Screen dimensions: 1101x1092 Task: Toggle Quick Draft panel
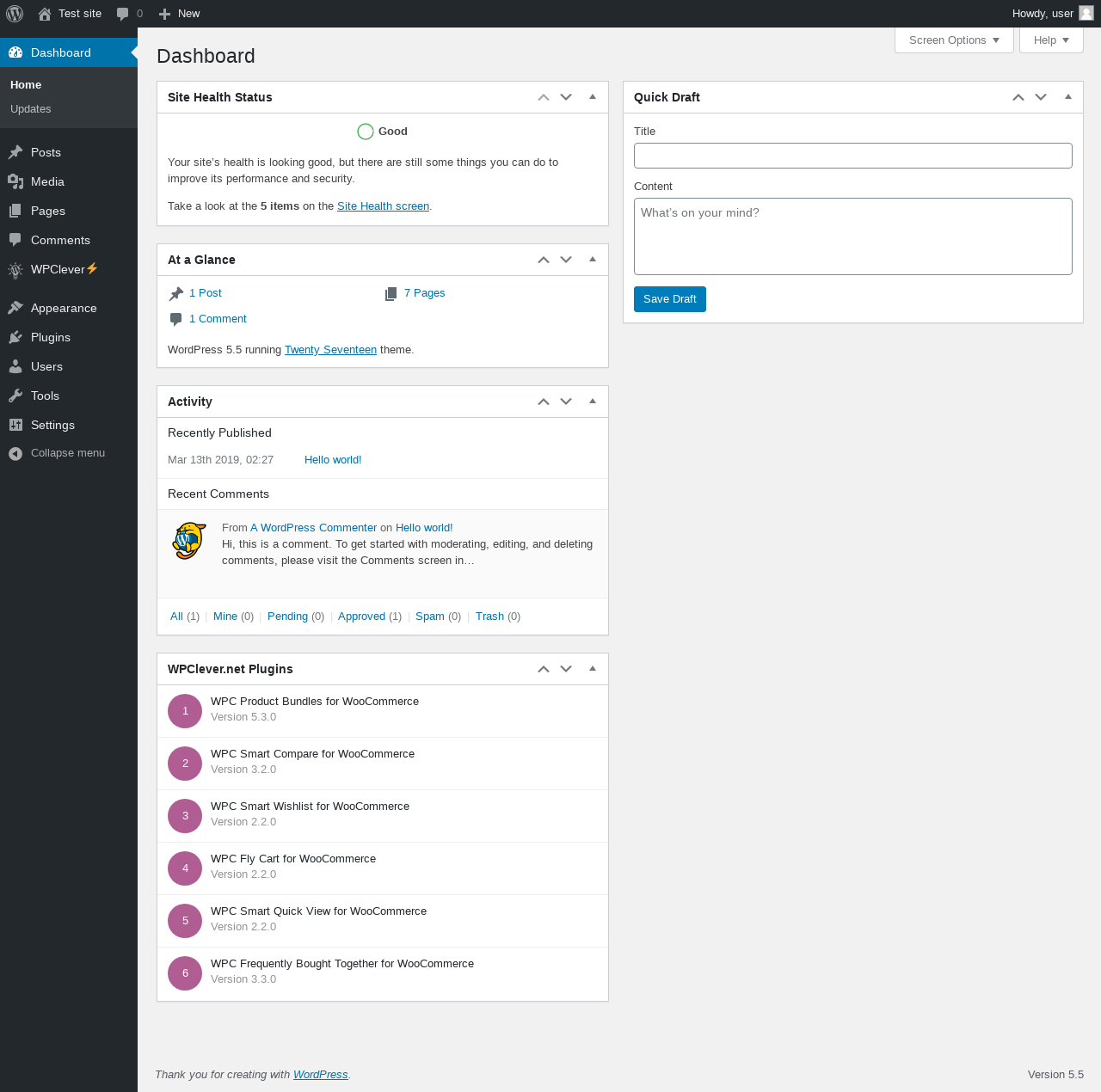tap(1068, 97)
